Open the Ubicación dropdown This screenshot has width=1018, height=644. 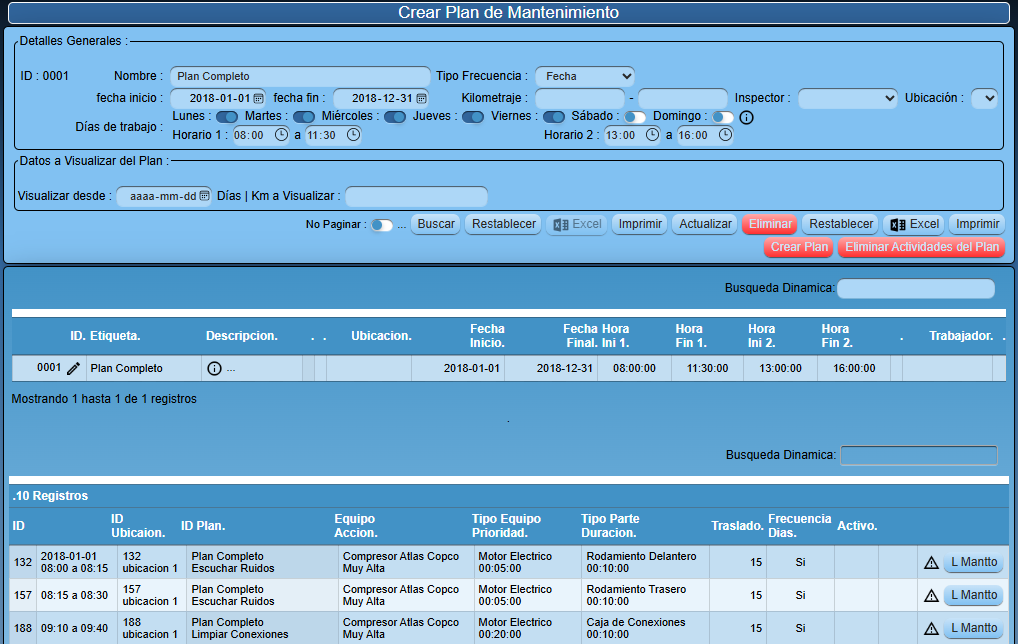[x=984, y=98]
